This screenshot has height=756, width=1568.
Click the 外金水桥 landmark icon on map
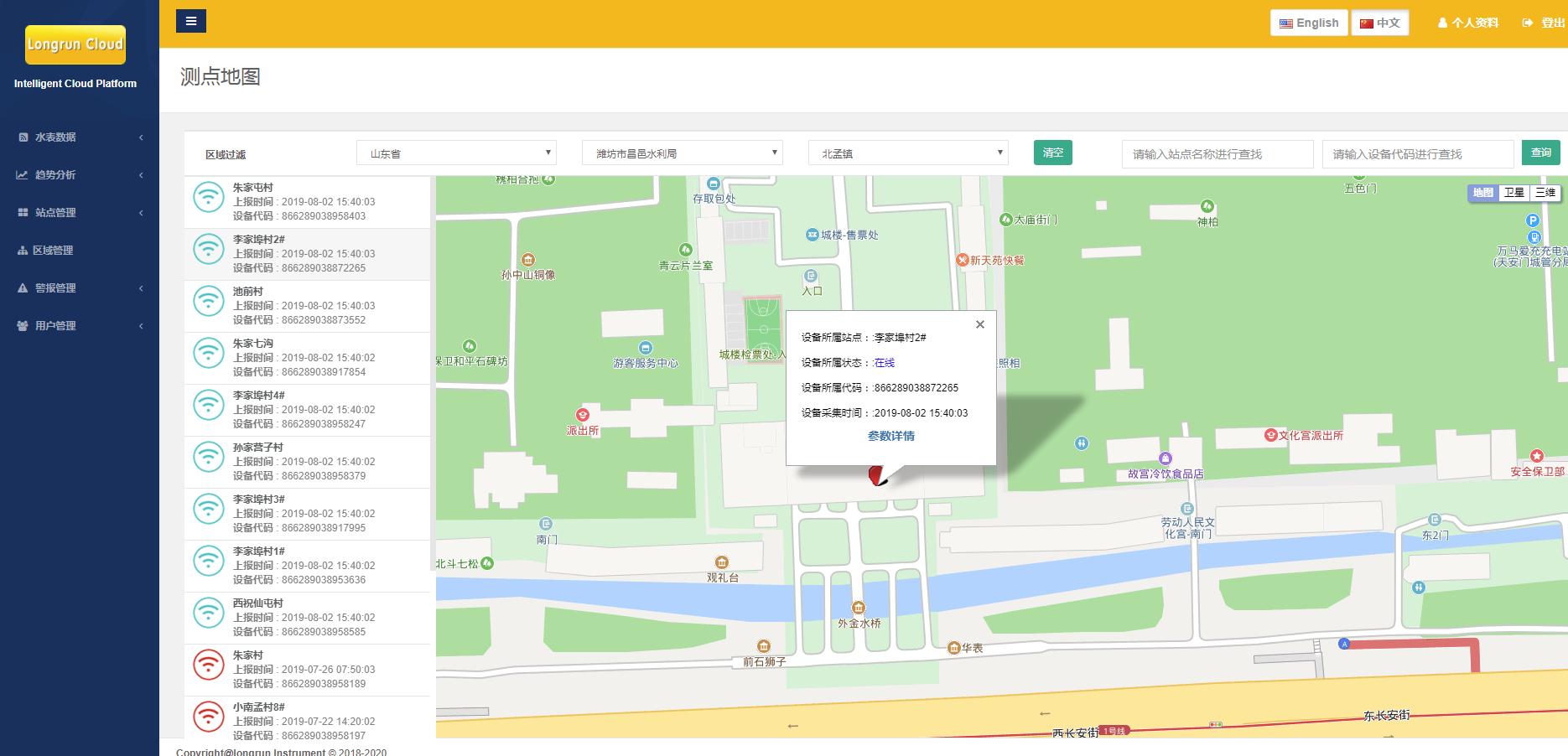[859, 608]
